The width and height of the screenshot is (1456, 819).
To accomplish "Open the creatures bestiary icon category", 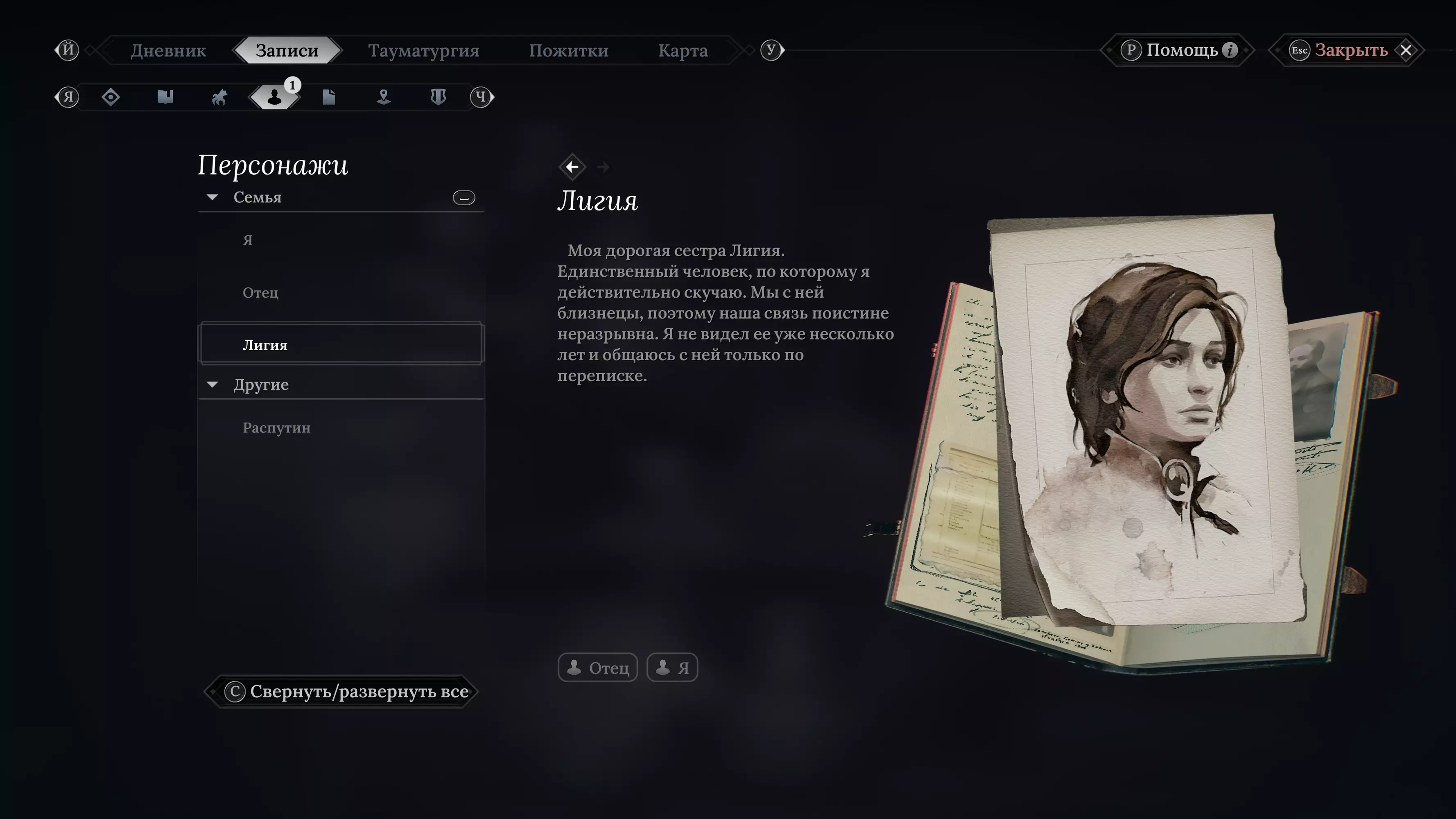I will (219, 97).
